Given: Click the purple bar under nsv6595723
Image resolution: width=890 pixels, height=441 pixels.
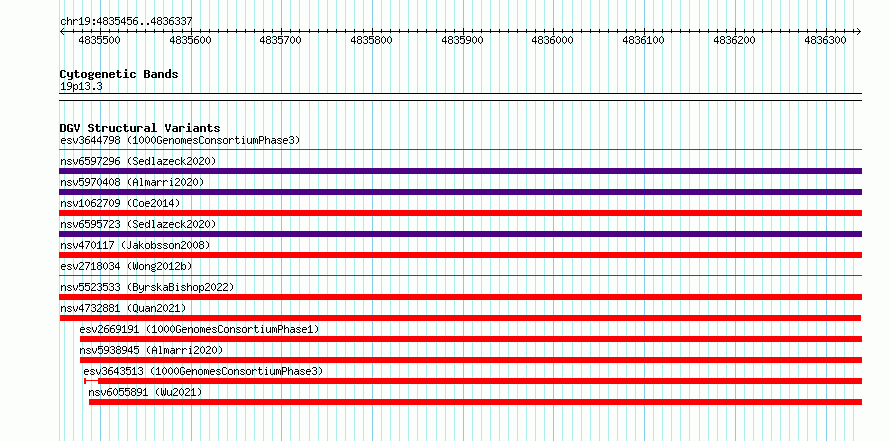Looking at the screenshot, I should click(460, 234).
